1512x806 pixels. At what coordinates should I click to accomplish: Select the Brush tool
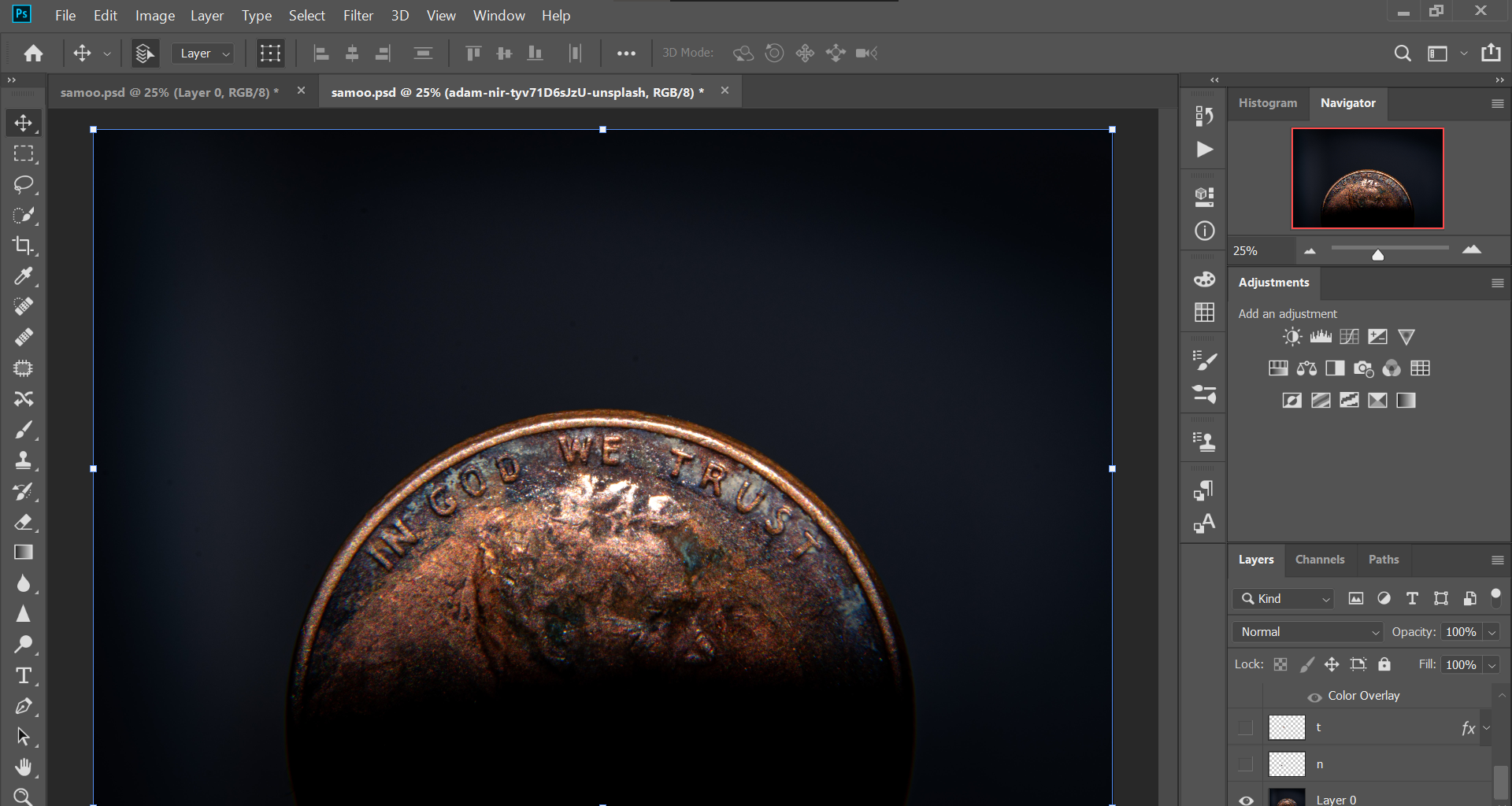click(x=23, y=430)
